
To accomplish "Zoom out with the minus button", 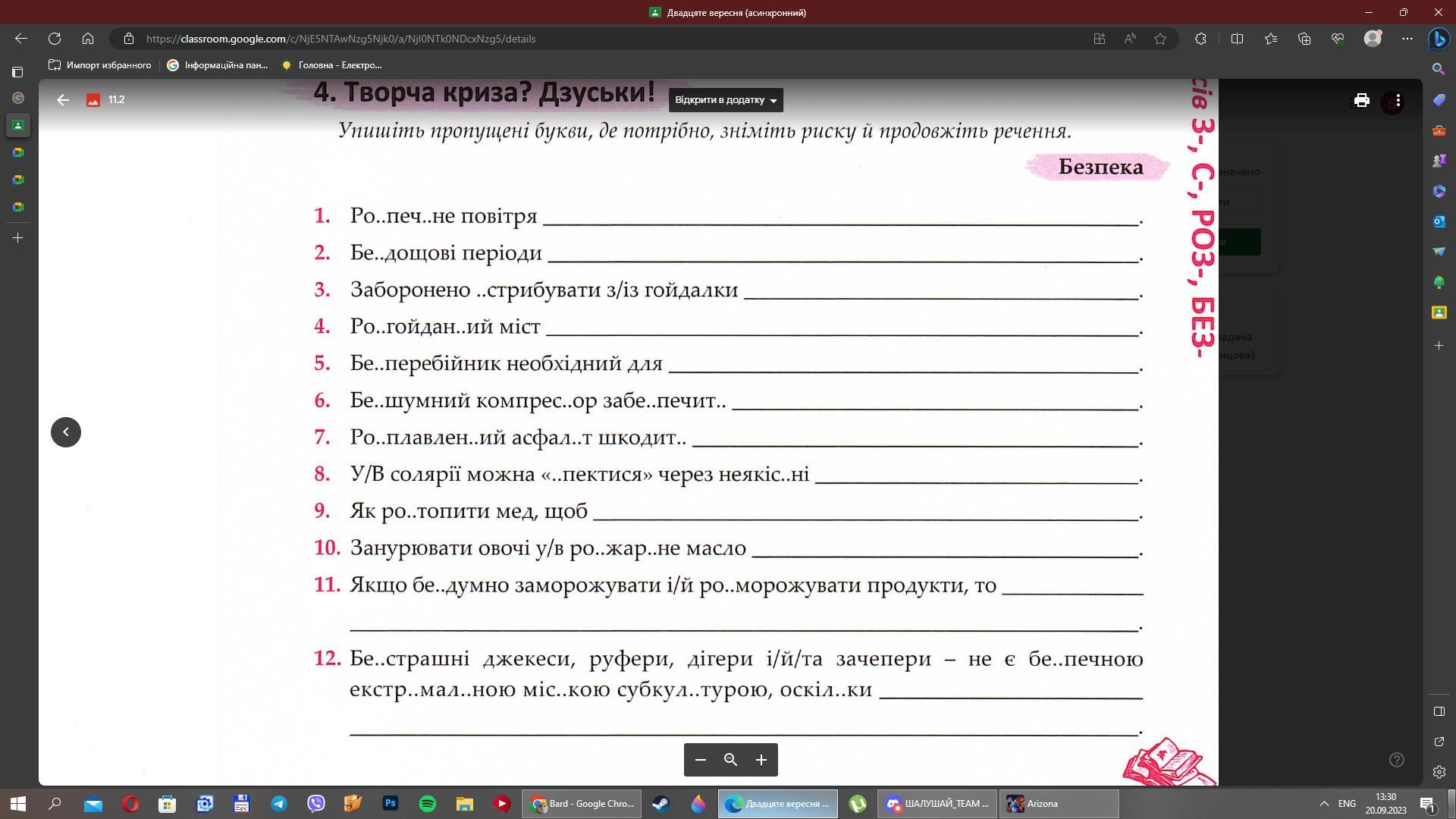I will (x=701, y=760).
